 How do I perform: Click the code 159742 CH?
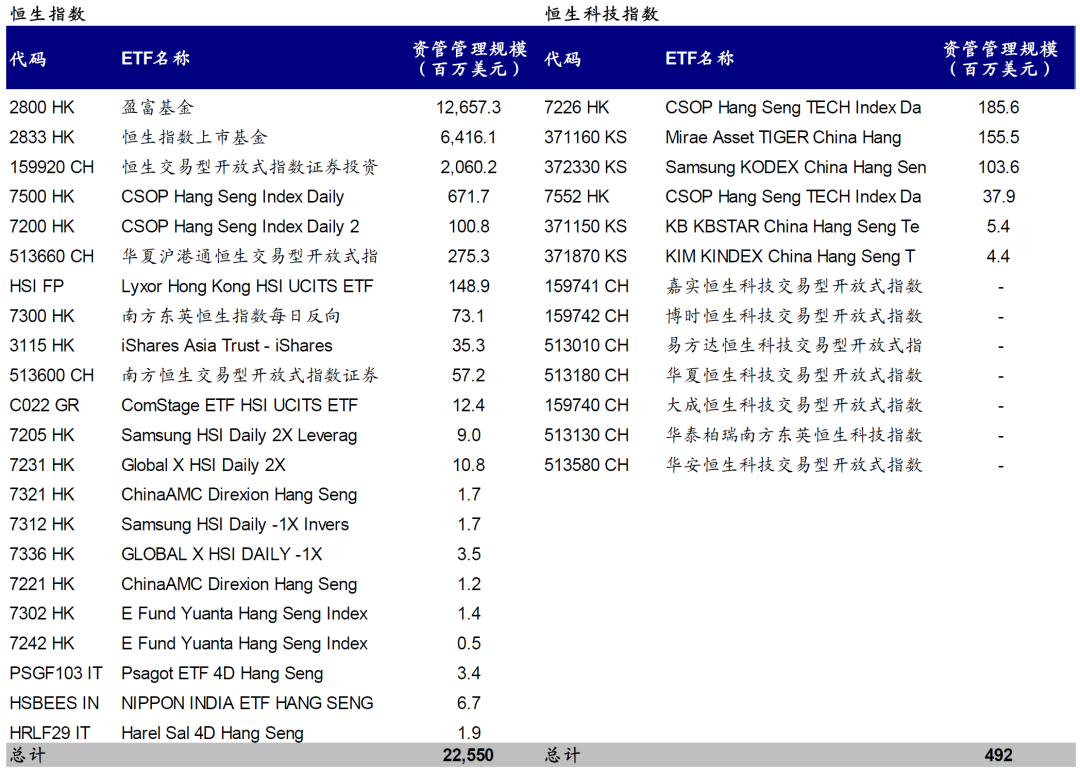(587, 316)
